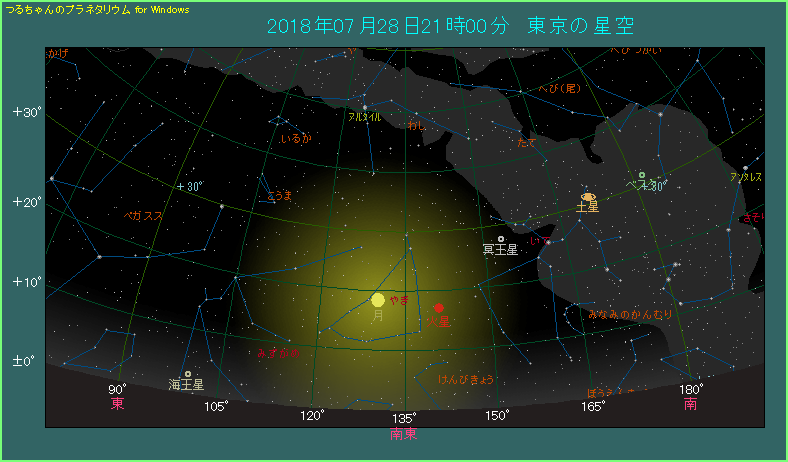Select the みなみのかんむり constellation label
The width and height of the screenshot is (788, 462).
(x=630, y=314)
